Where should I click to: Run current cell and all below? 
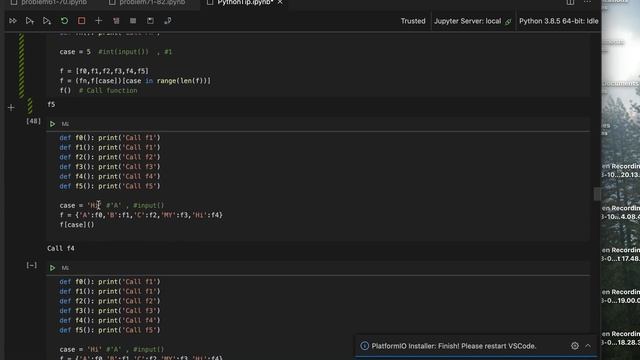(x=47, y=21)
